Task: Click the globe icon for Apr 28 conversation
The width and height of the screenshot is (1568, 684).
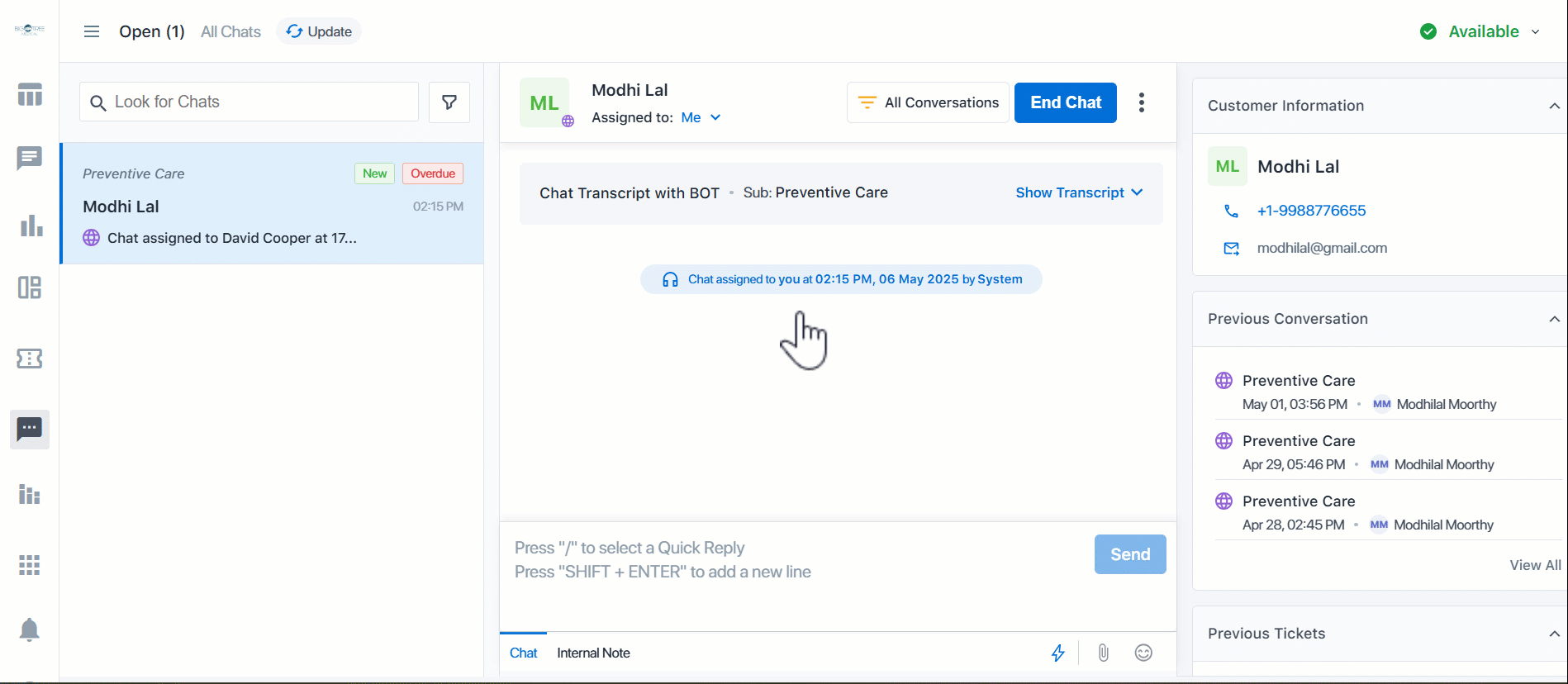Action: tap(1224, 501)
